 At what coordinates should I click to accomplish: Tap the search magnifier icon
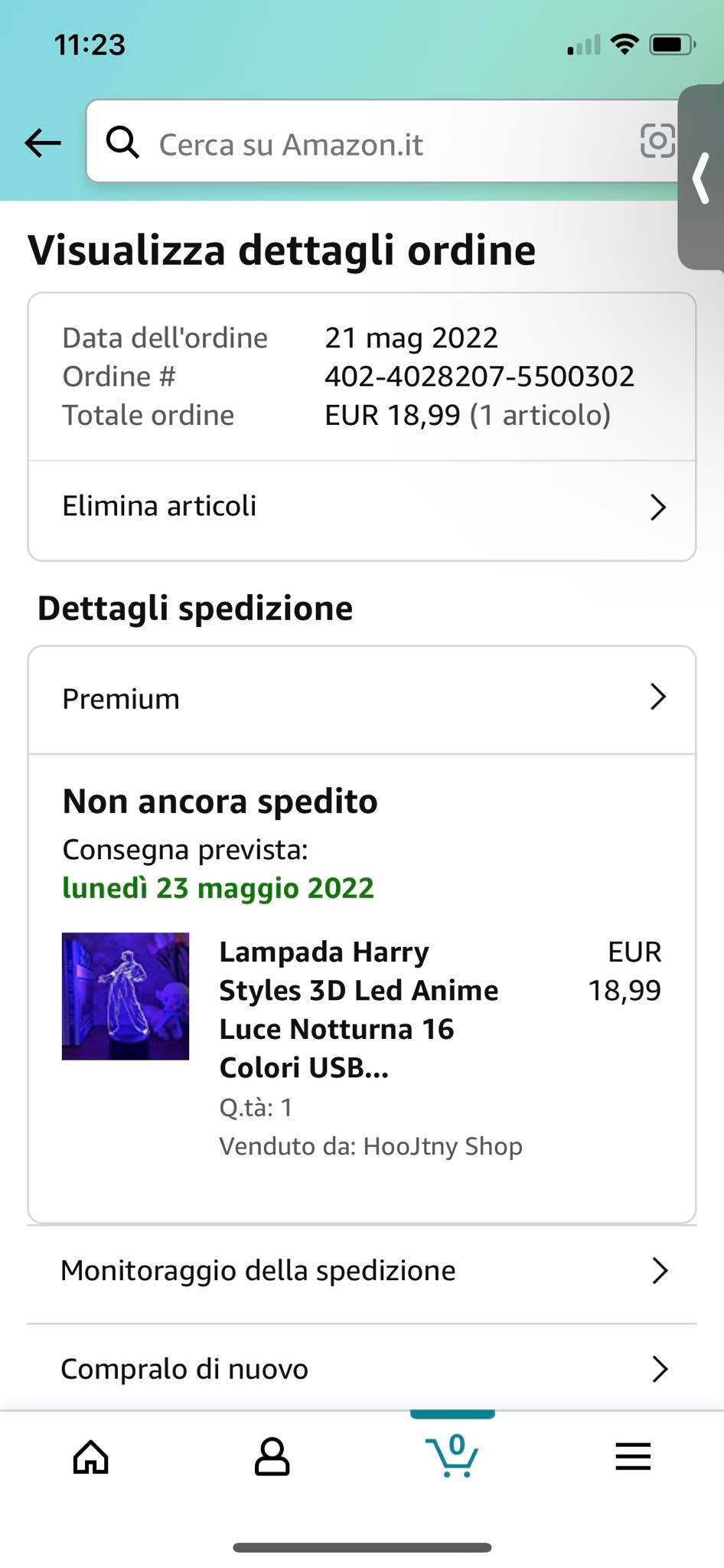[x=122, y=142]
